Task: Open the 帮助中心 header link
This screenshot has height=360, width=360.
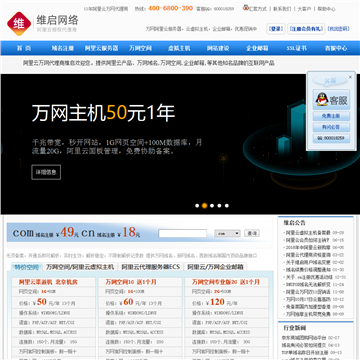Action: (326, 9)
